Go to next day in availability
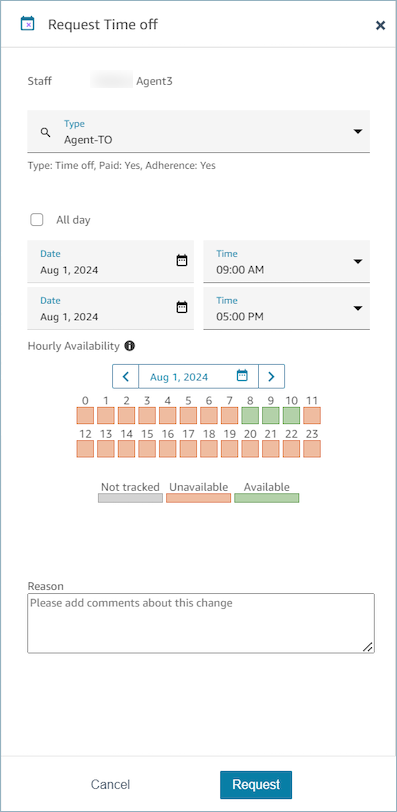Screen dimensions: 397x812 click(x=271, y=376)
